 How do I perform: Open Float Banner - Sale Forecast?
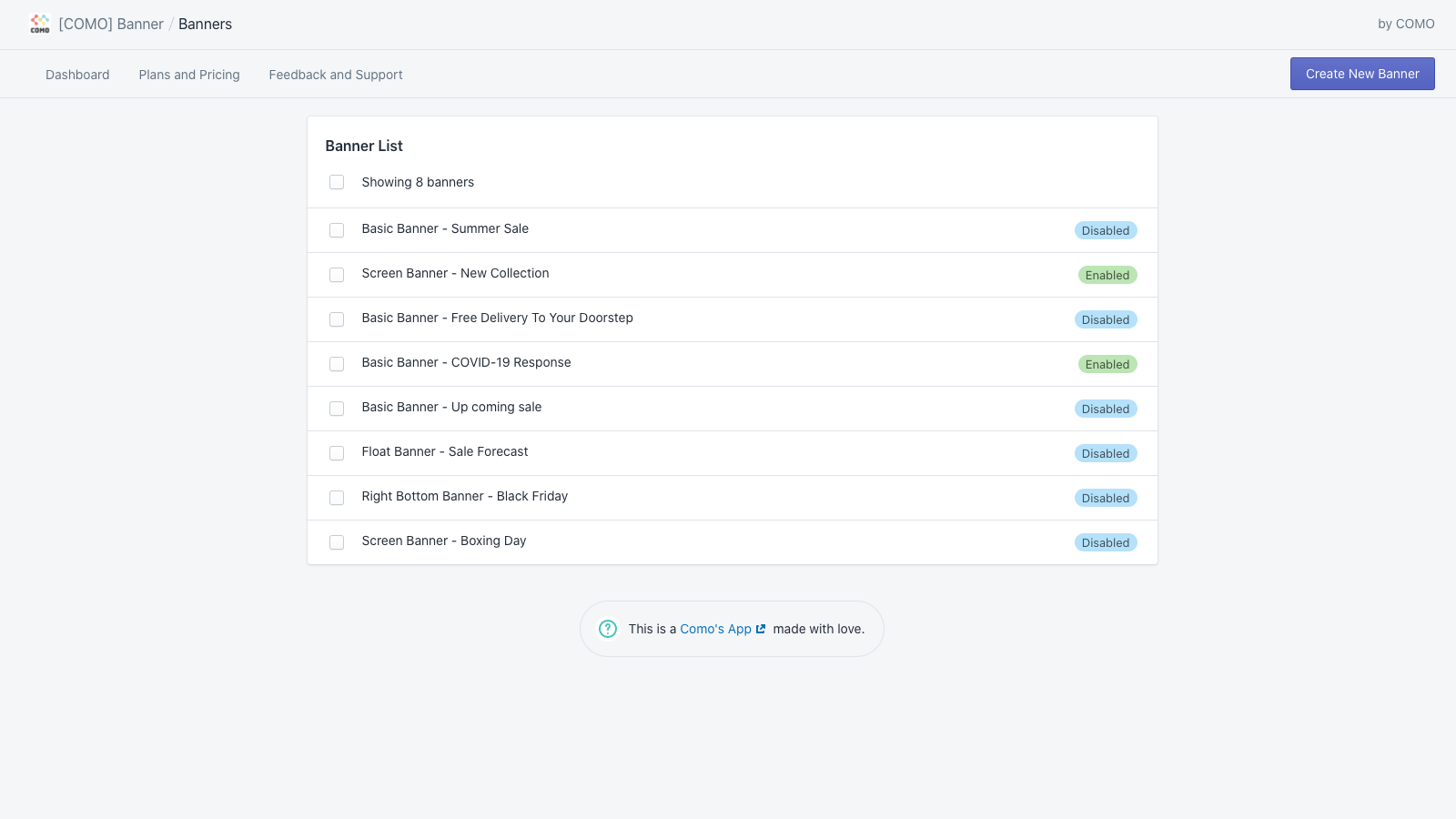tap(444, 451)
